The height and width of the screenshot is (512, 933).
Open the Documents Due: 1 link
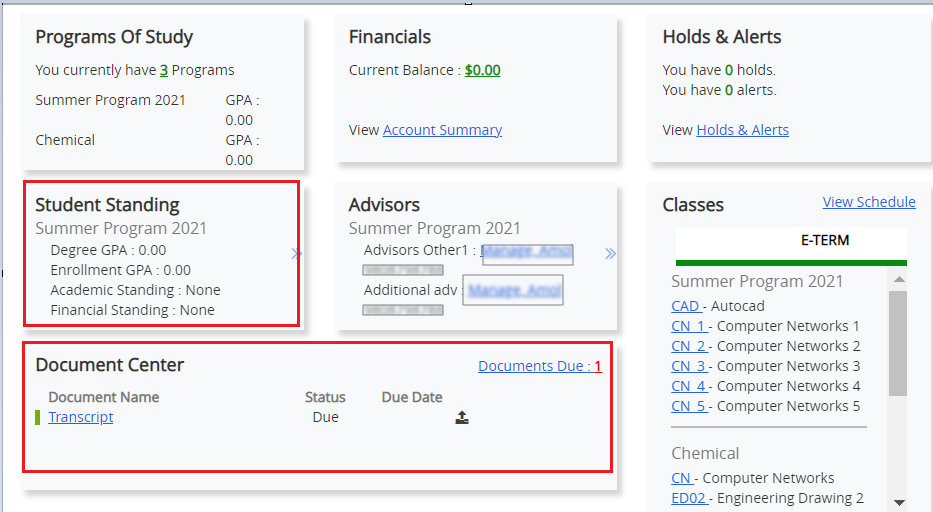[x=540, y=366]
